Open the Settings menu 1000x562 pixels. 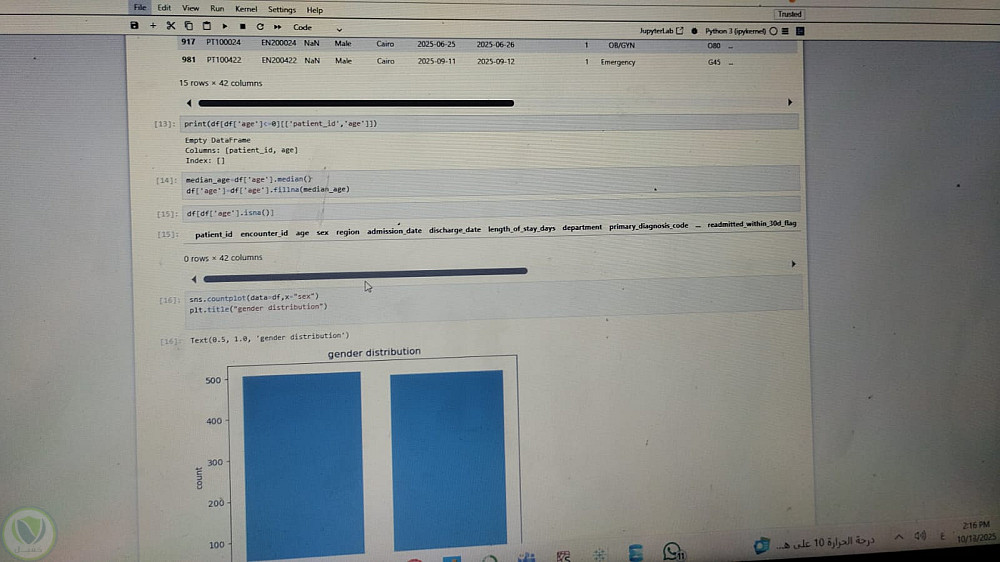pyautogui.click(x=281, y=10)
